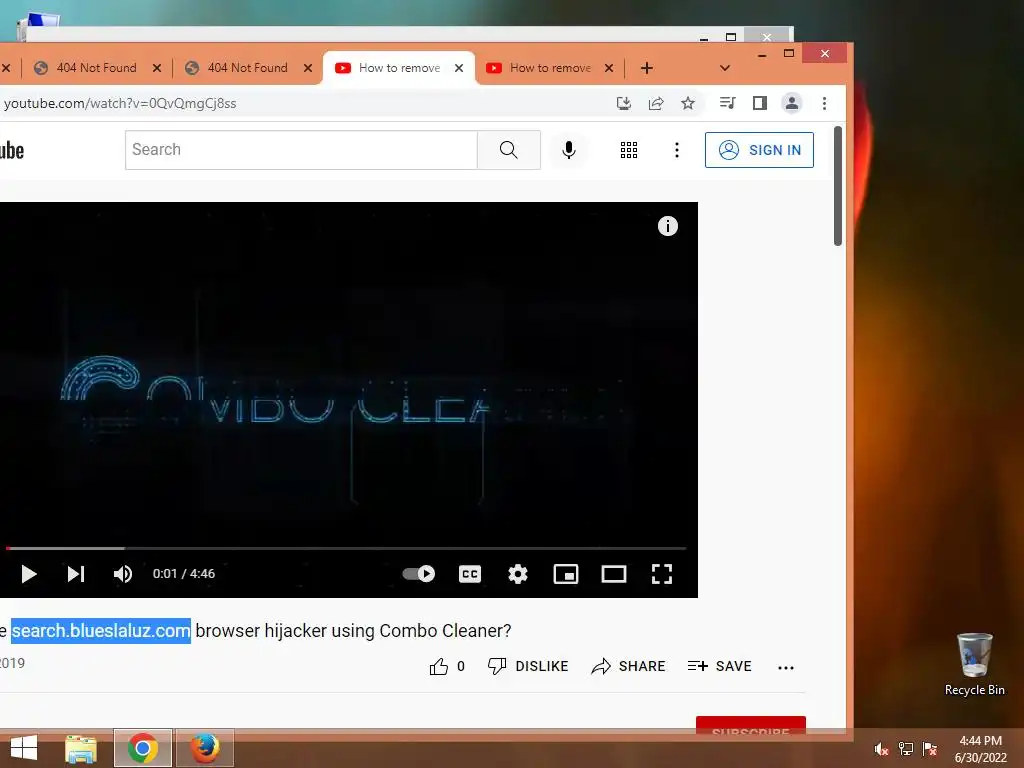Focus the YouTube Search field
This screenshot has width=1024, height=768.
point(302,150)
